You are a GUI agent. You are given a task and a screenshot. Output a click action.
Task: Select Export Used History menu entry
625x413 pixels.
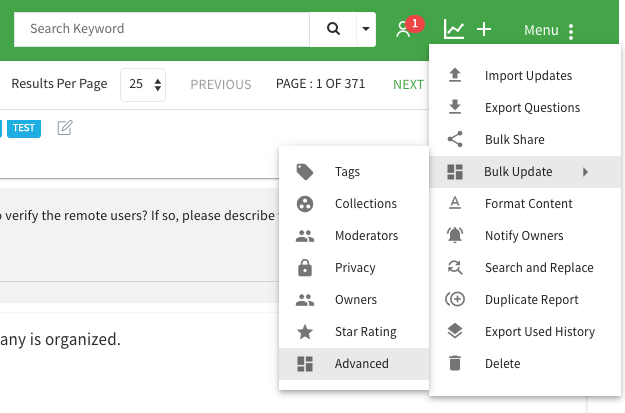[x=525, y=331]
